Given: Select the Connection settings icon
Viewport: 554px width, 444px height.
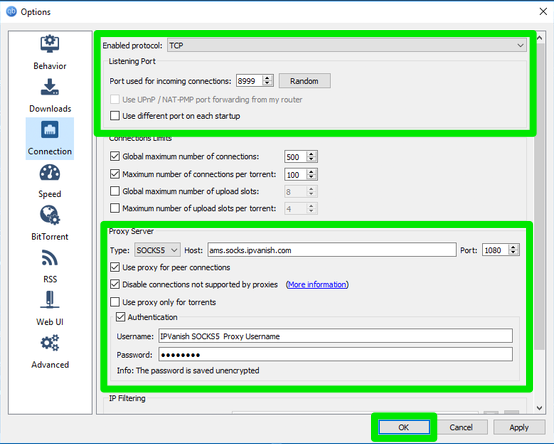Looking at the screenshot, I should click(x=49, y=130).
